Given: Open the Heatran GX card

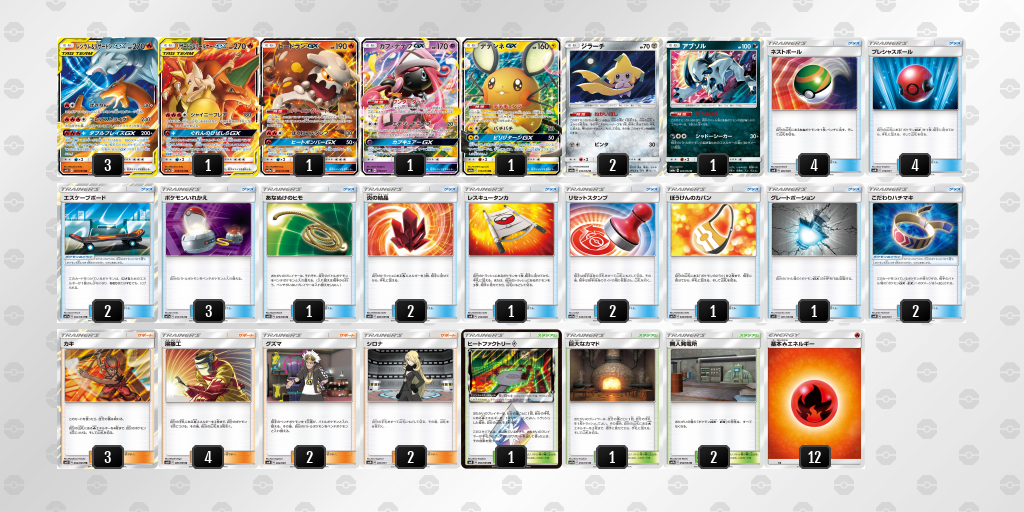Looking at the screenshot, I should tap(310, 106).
